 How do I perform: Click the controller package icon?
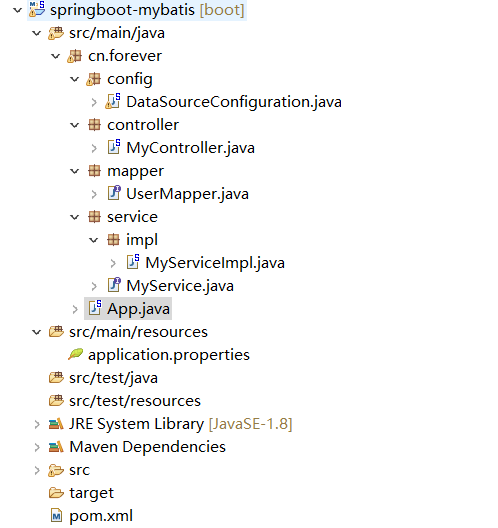94,125
